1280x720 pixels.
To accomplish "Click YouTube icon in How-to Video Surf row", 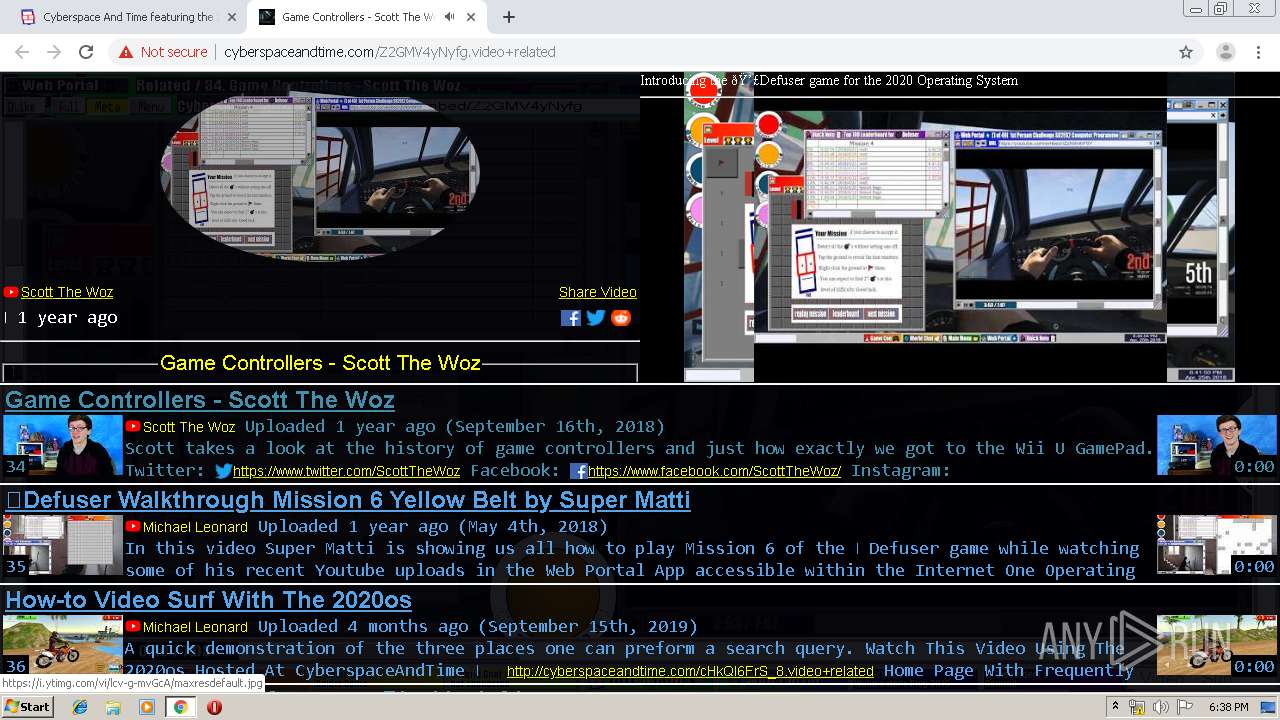I will [x=133, y=626].
